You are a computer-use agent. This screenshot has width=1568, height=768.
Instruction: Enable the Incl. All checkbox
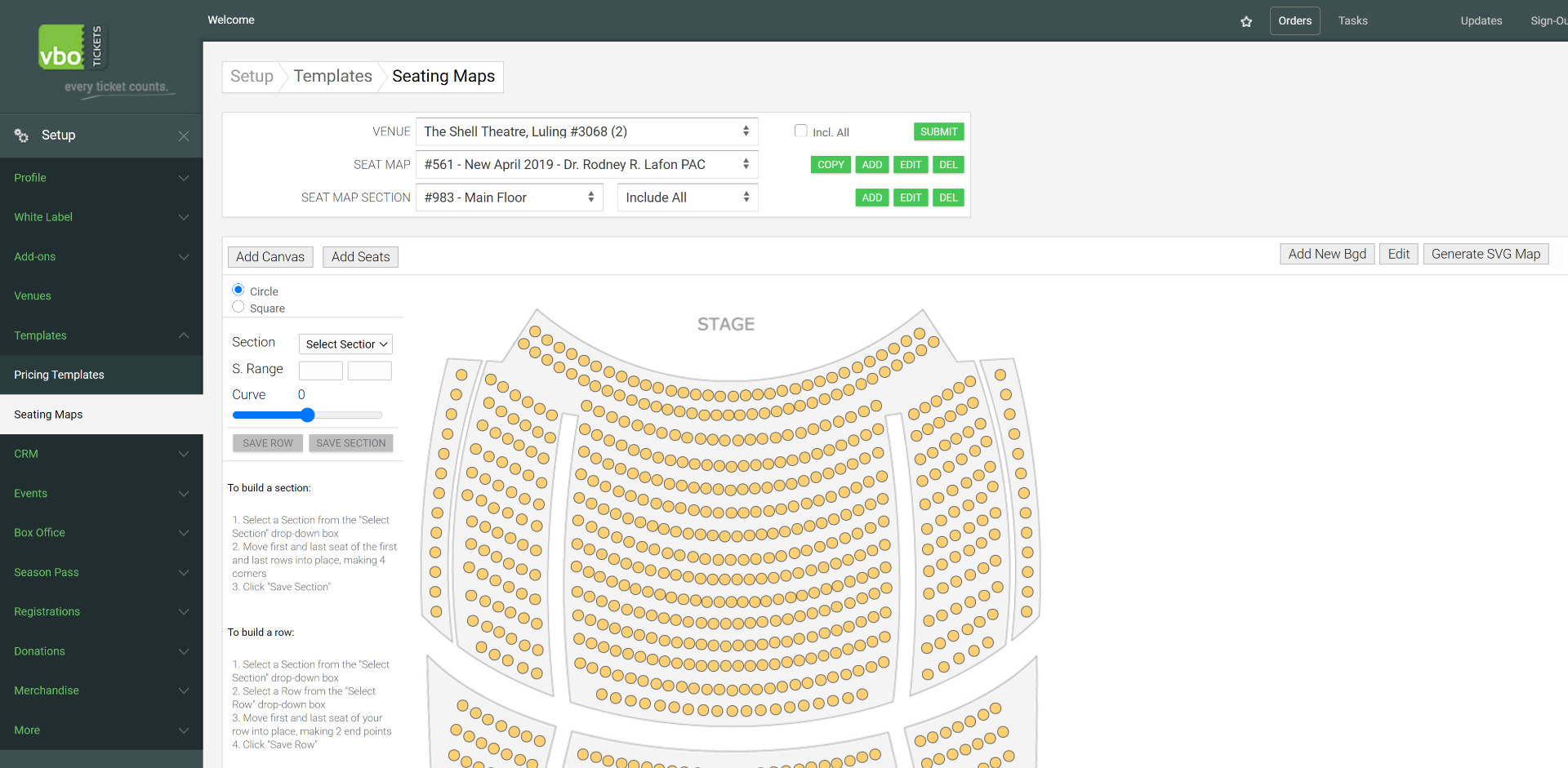tap(801, 131)
